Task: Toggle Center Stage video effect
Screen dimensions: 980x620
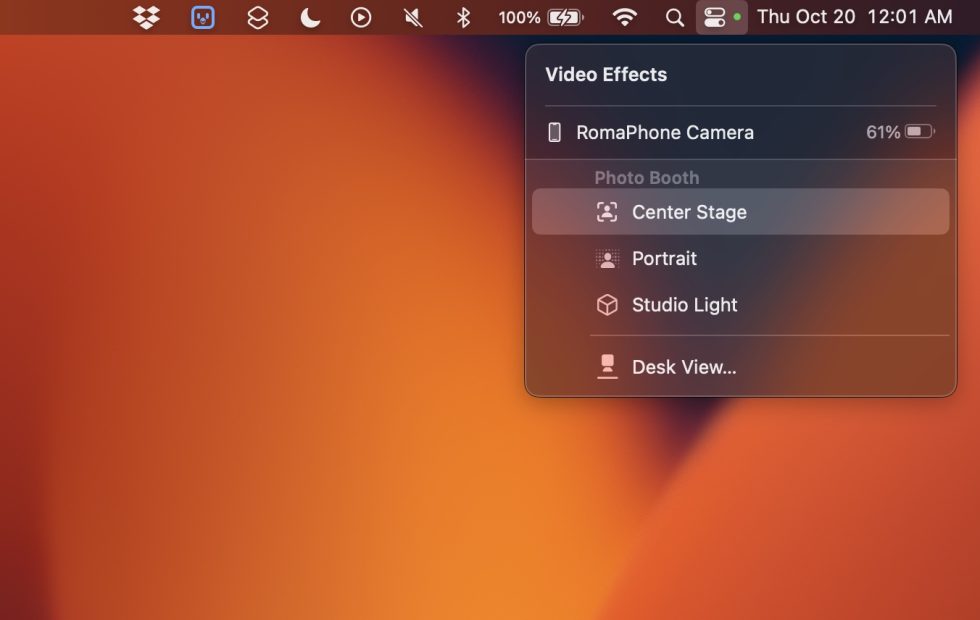Action: (741, 212)
